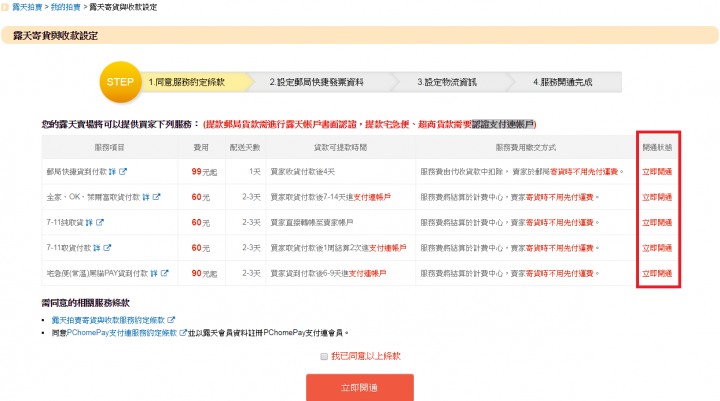The height and width of the screenshot is (401, 720).
Task: Click 立即開通 in 全家、OK、萊爾富 row
Action: (x=657, y=197)
